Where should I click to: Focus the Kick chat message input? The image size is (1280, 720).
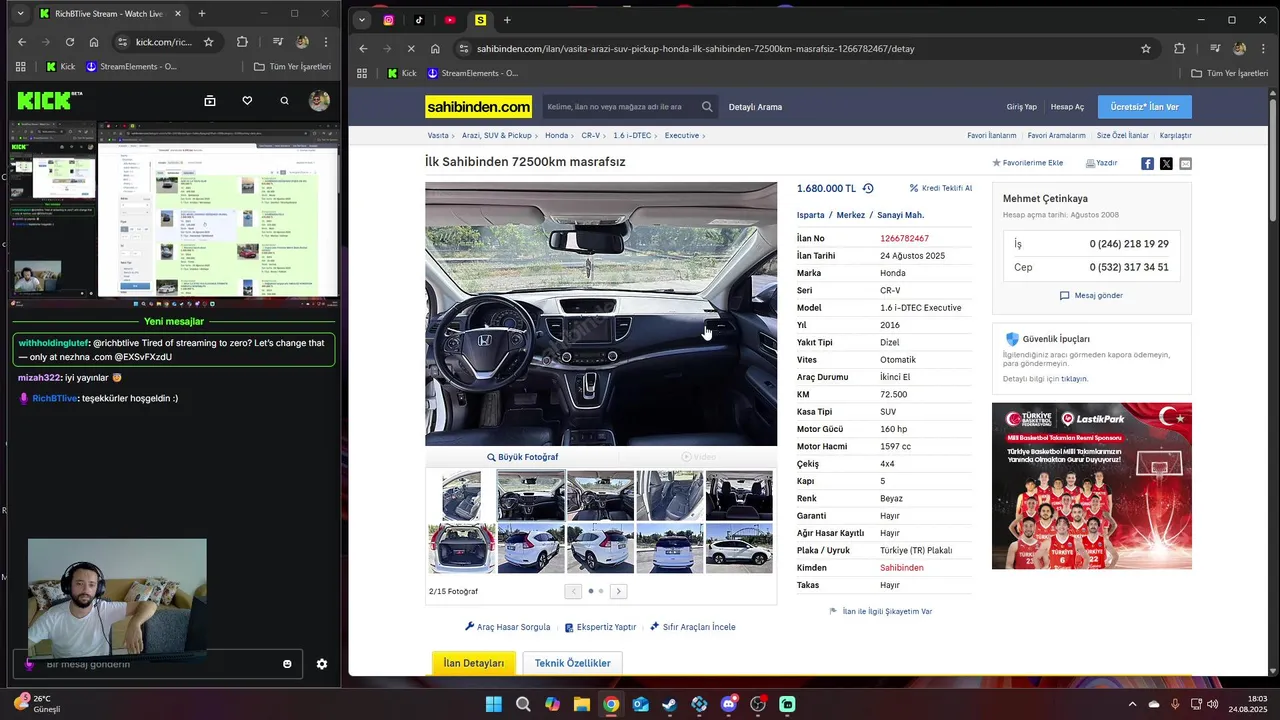[x=157, y=664]
